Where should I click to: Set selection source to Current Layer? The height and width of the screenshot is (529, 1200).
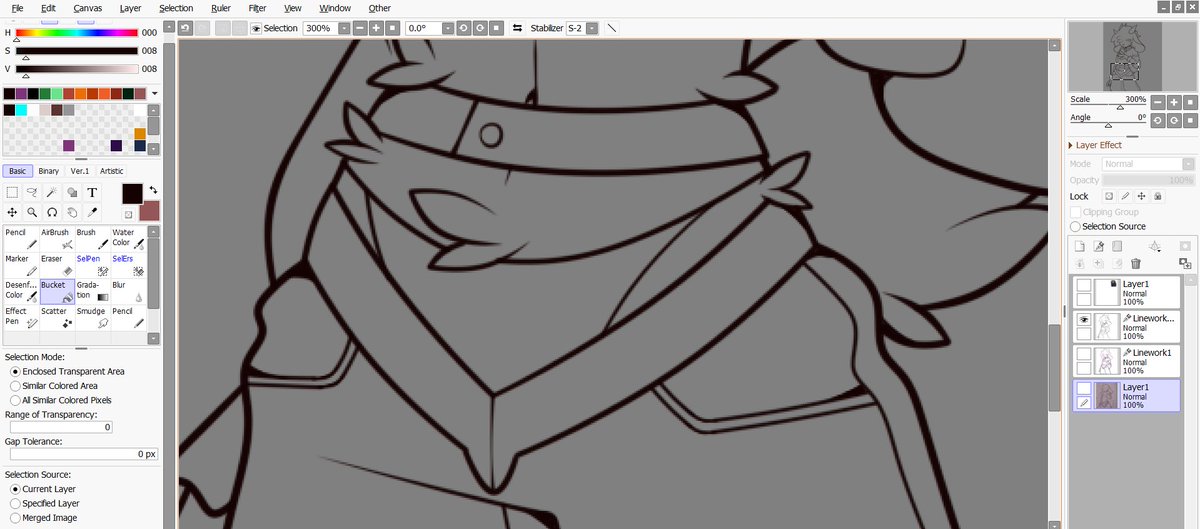[43, 489]
